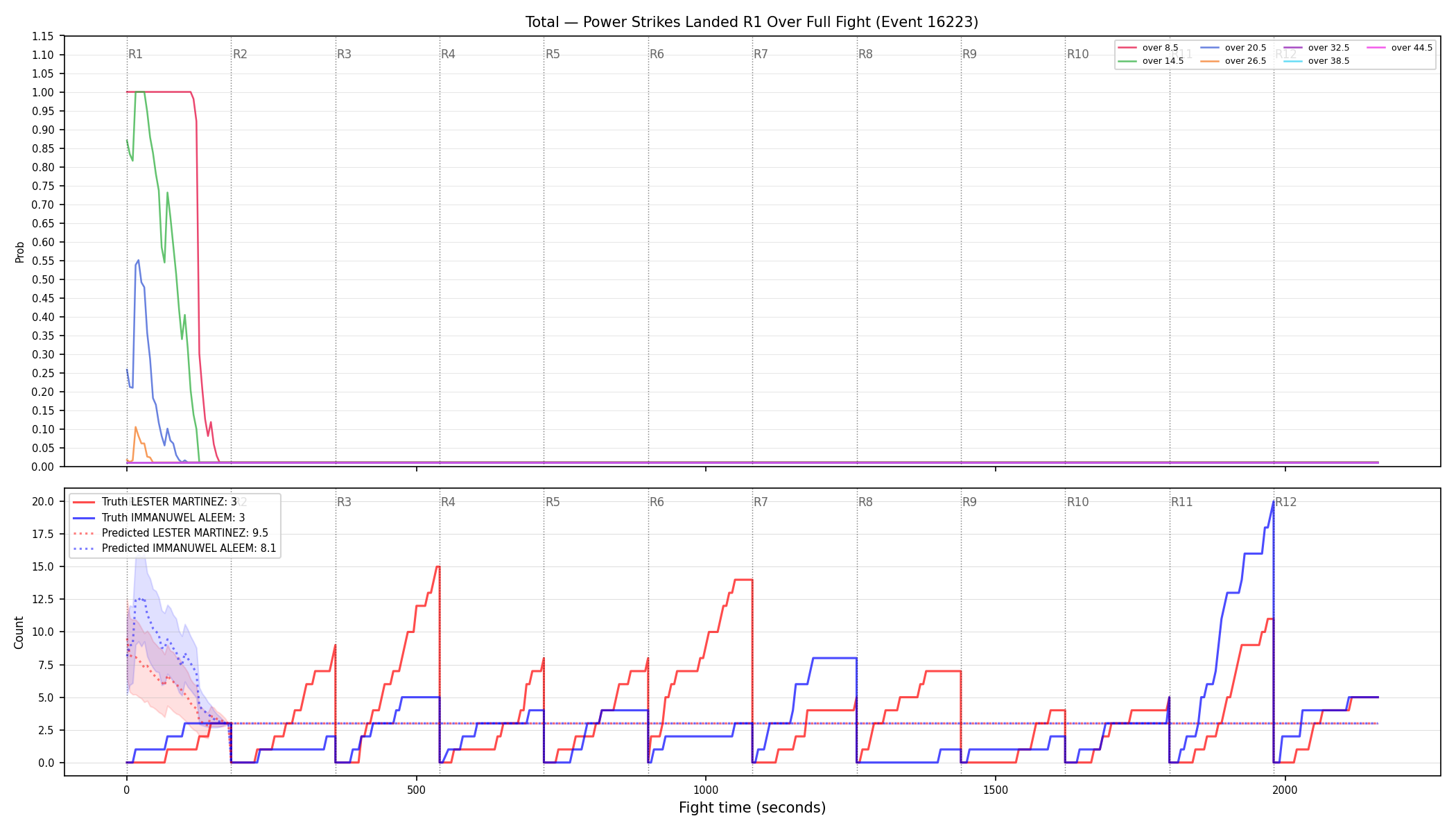The width and height of the screenshot is (1456, 832).
Task: Click the R2 round label in the Prob chart
Action: (240, 54)
